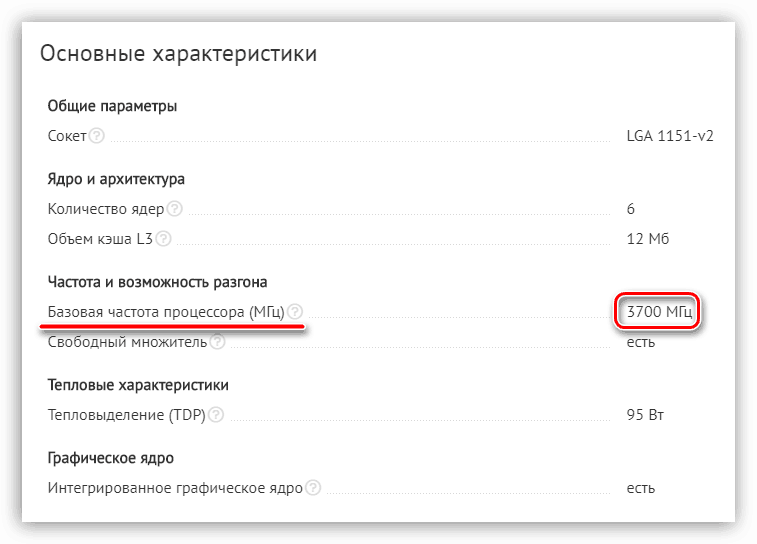This screenshot has width=757, height=544.
Task: Select the Общие параметры section title
Action: [112, 106]
